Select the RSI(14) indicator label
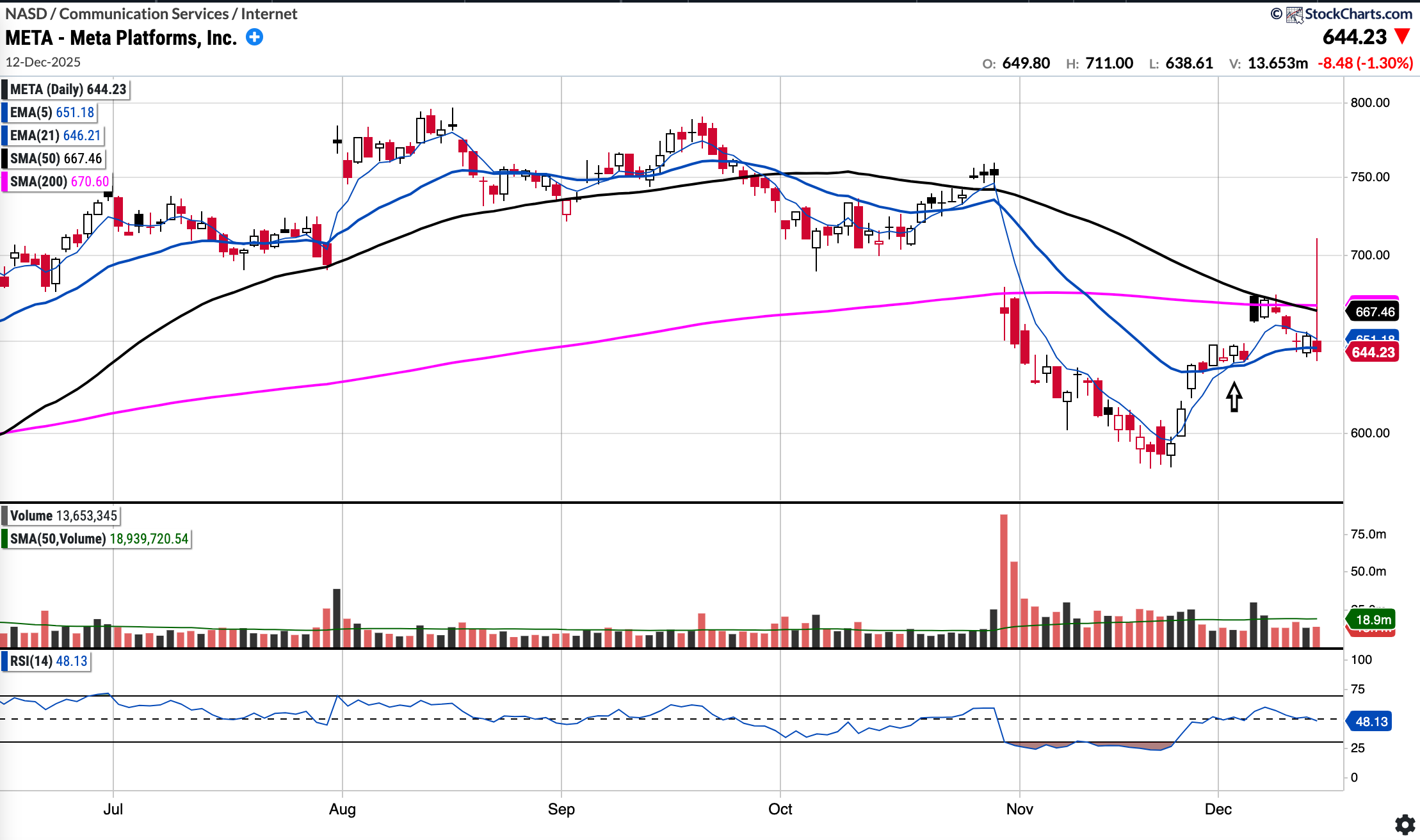 pos(48,661)
